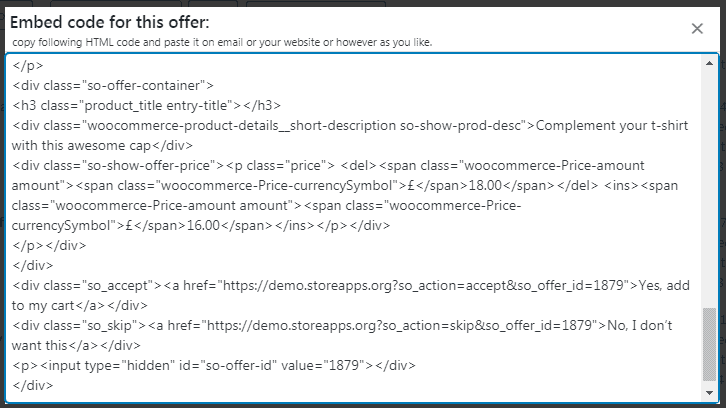Viewport: 726px width, 408px height.
Task: Close the embed code dialog
Action: click(x=697, y=29)
